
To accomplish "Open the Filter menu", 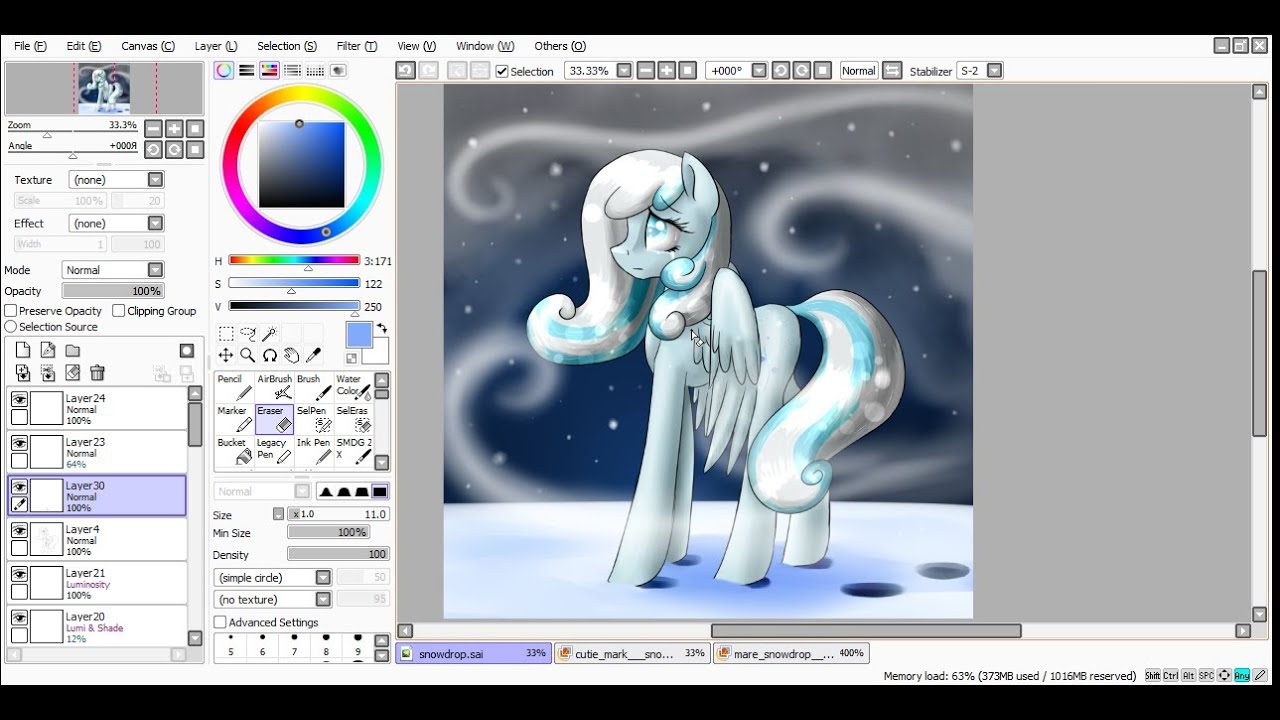I will 357,46.
